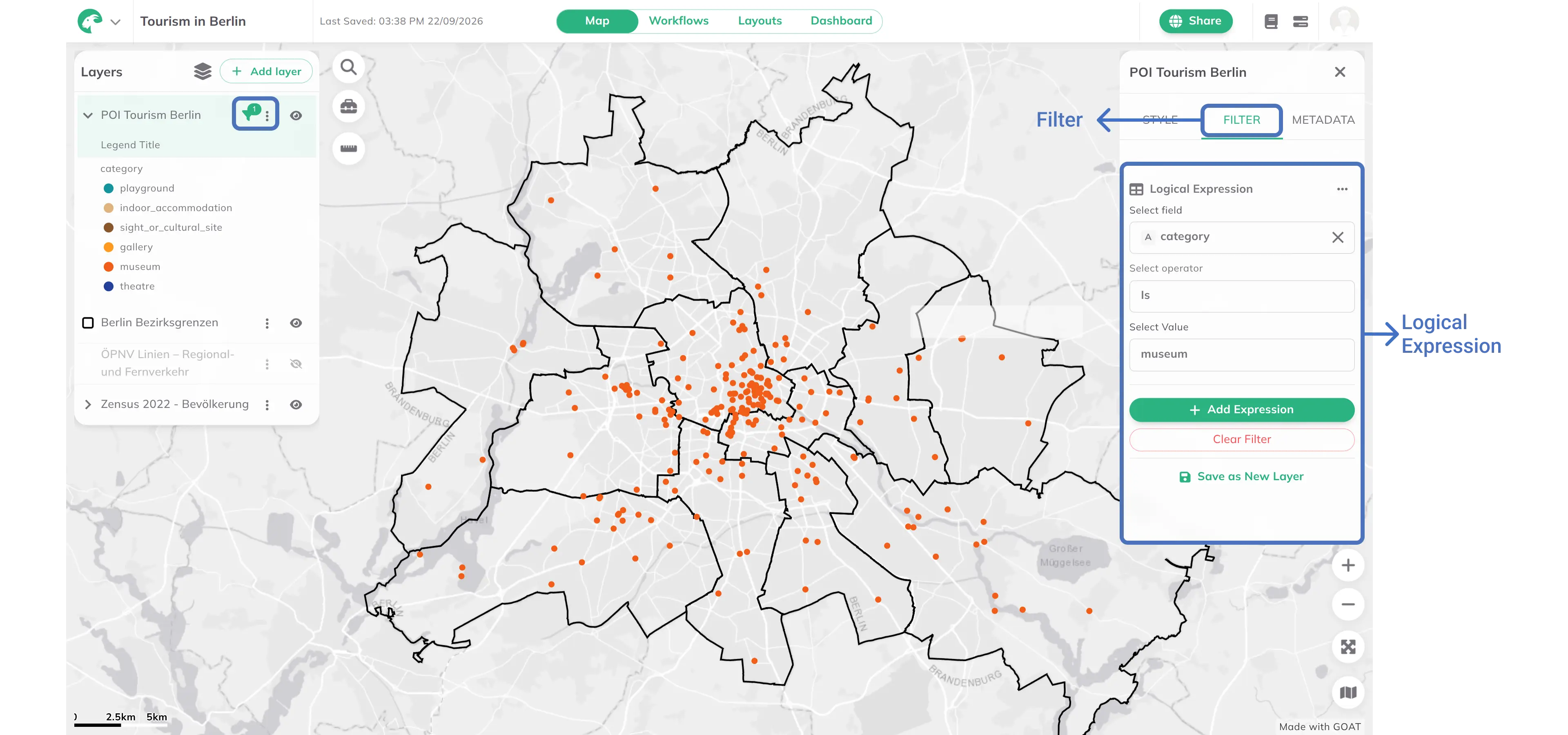1568x735 pixels.
Task: Click the layers stack icon
Action: pos(203,71)
